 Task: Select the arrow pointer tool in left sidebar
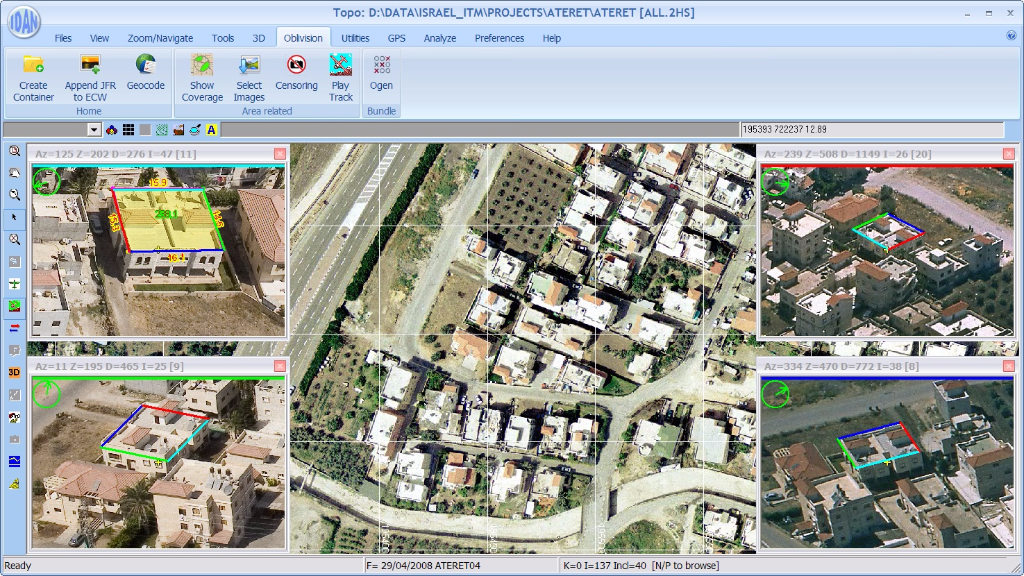coord(14,217)
